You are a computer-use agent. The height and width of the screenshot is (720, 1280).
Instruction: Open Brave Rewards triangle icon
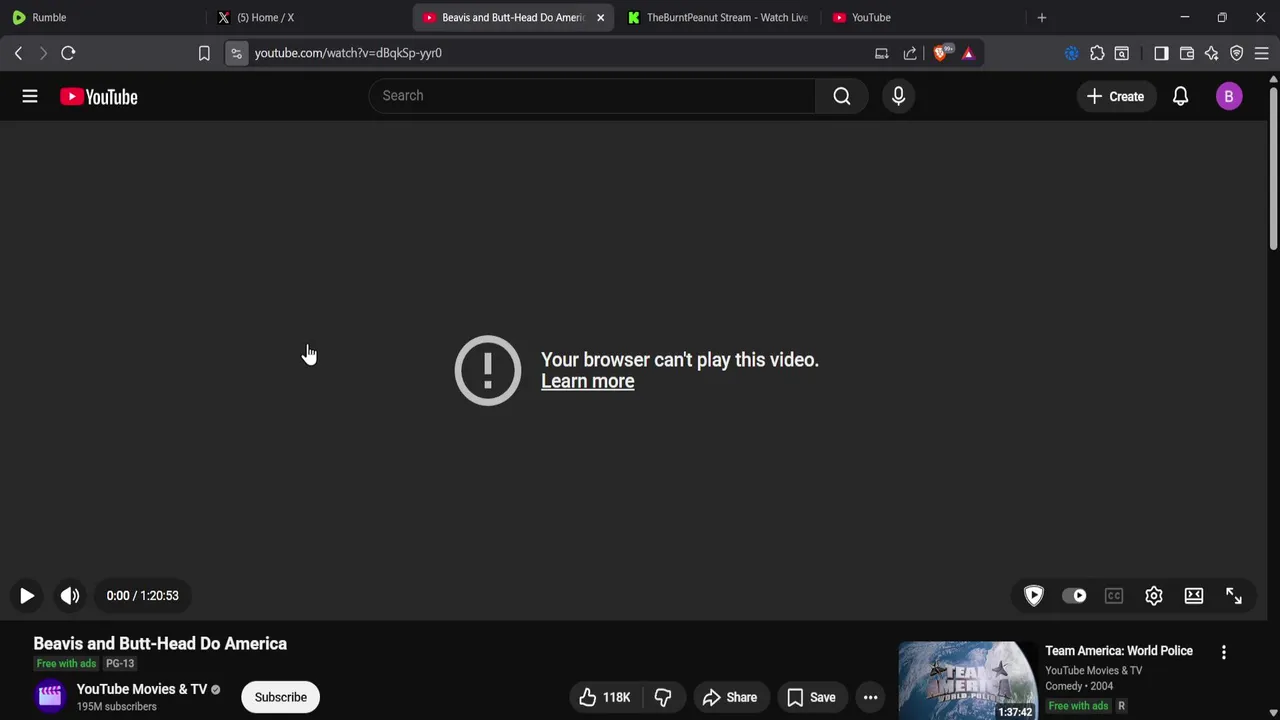point(968,53)
